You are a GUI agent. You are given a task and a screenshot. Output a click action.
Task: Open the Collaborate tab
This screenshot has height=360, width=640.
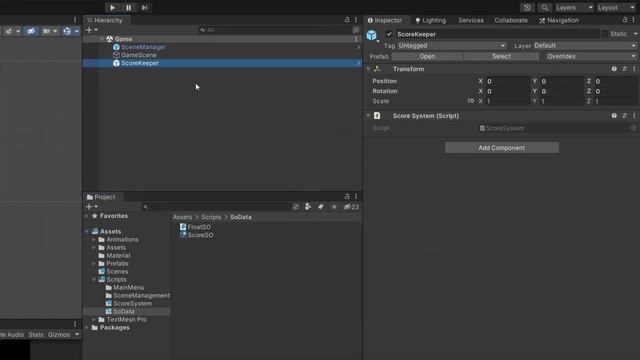(511, 20)
